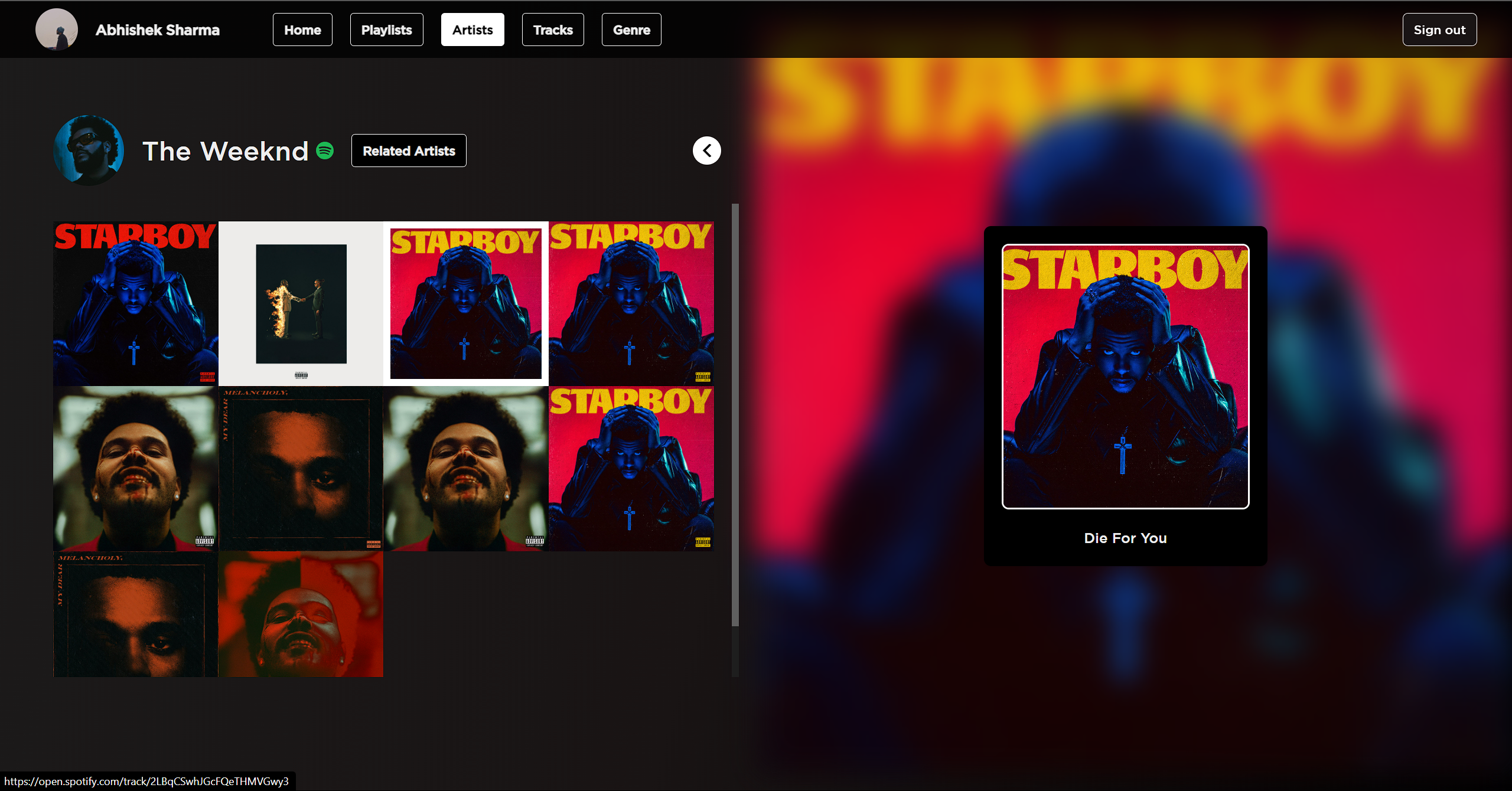Click the back arrow circle button

pyautogui.click(x=706, y=151)
